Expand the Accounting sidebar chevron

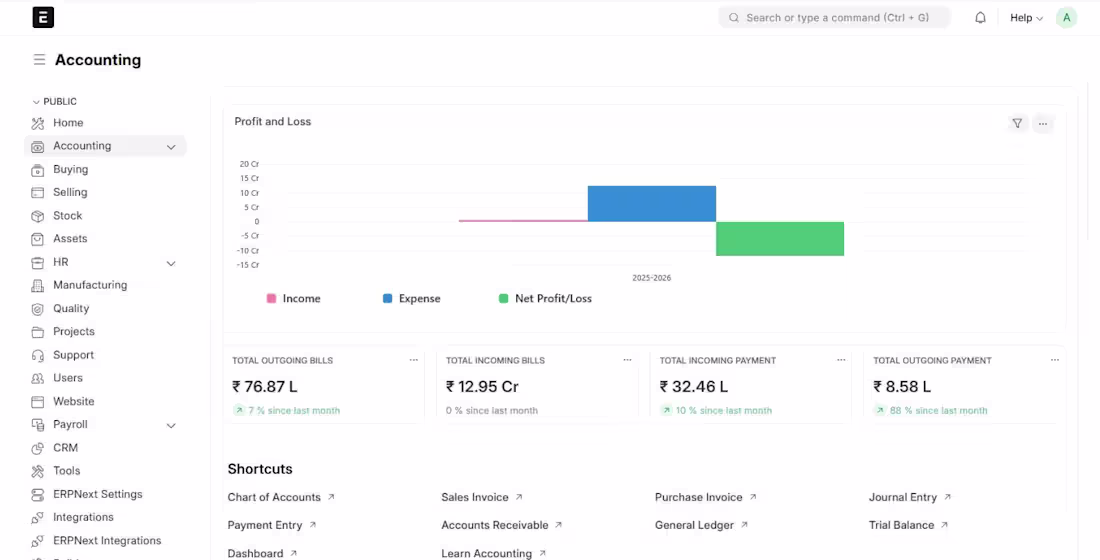coord(170,147)
